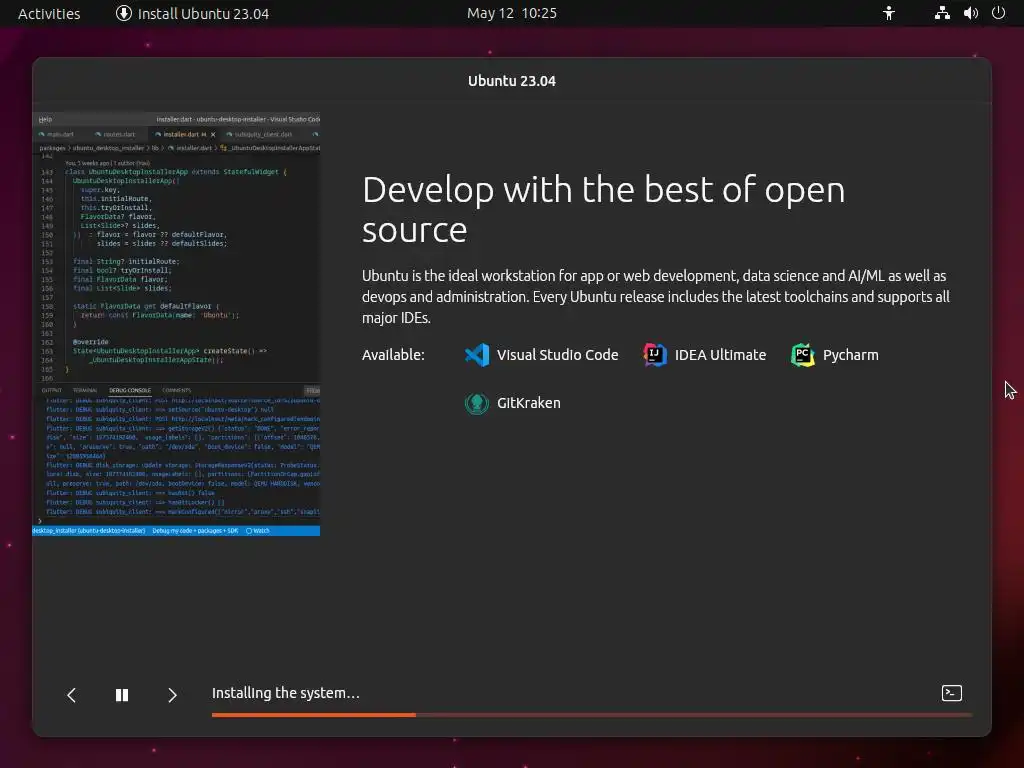Open the accessibility menu in top bar
Image resolution: width=1024 pixels, height=768 pixels.
click(889, 13)
